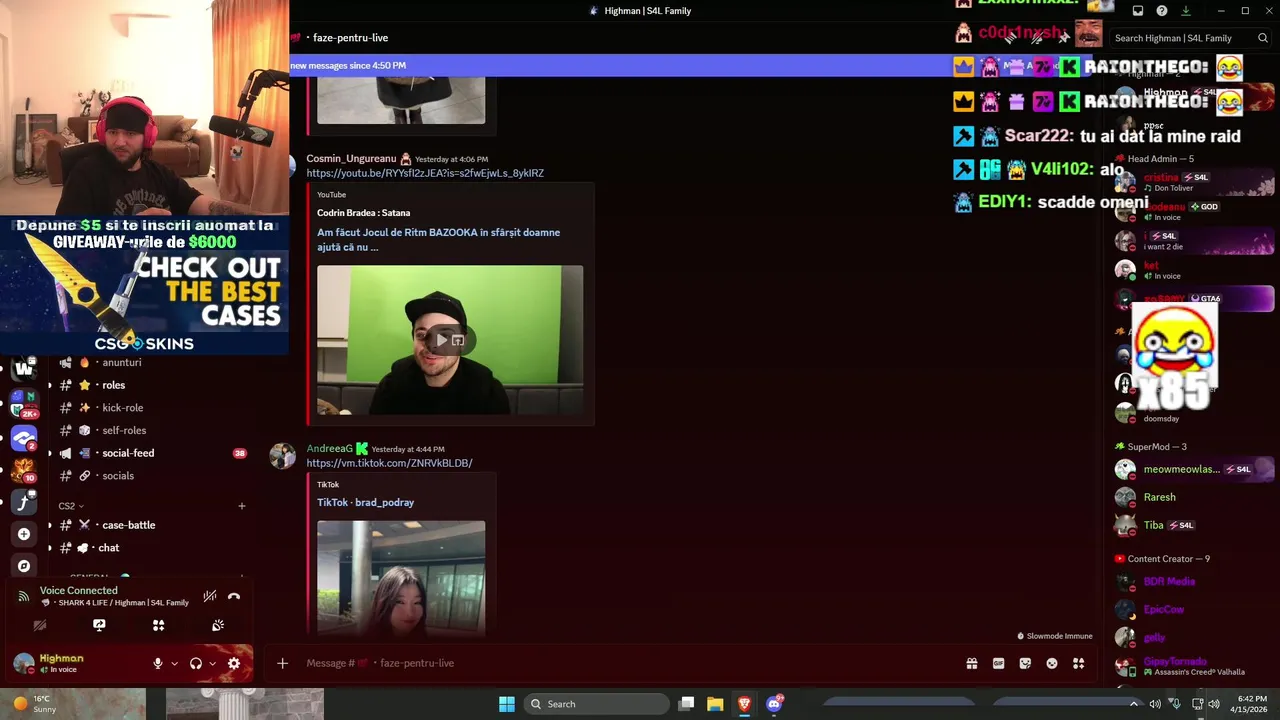Viewport: 1280px width, 720px height.
Task: Open the youtu.be link from Cosmin_Ungureanu
Action: [x=425, y=173]
